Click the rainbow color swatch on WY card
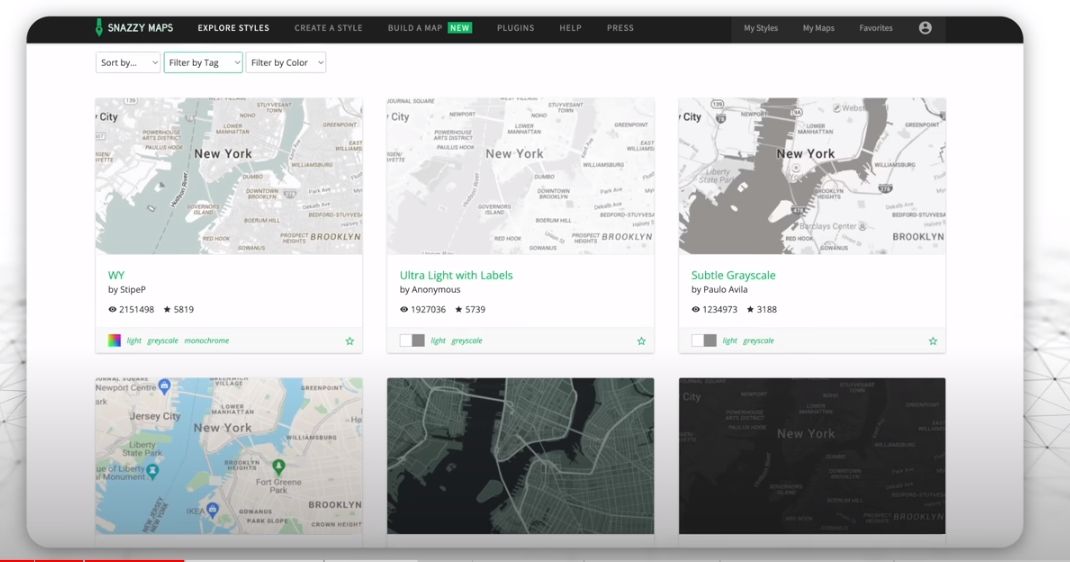This screenshot has height=562, width=1070. click(x=114, y=340)
